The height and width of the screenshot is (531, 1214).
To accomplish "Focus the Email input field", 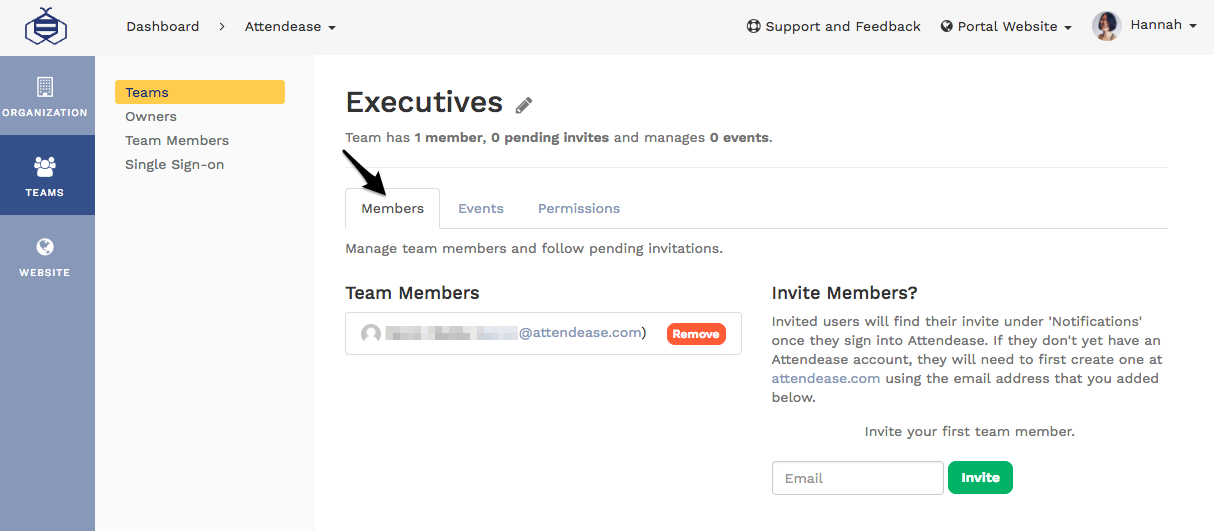I will coord(857,478).
